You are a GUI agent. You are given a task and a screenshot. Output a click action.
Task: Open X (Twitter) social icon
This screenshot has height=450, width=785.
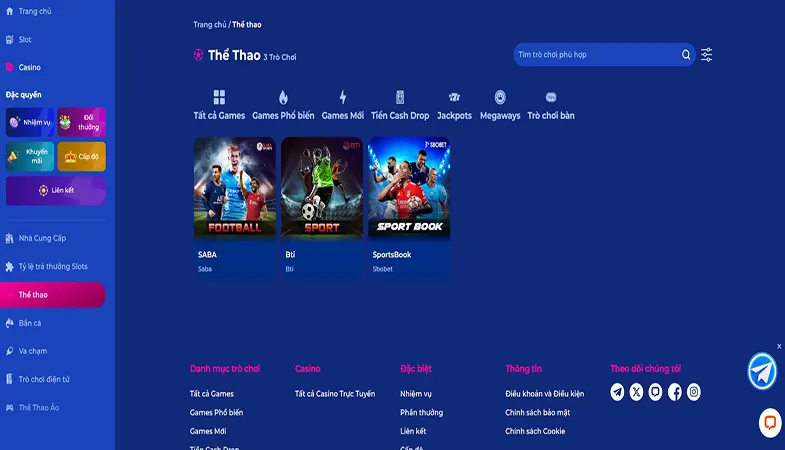point(636,392)
